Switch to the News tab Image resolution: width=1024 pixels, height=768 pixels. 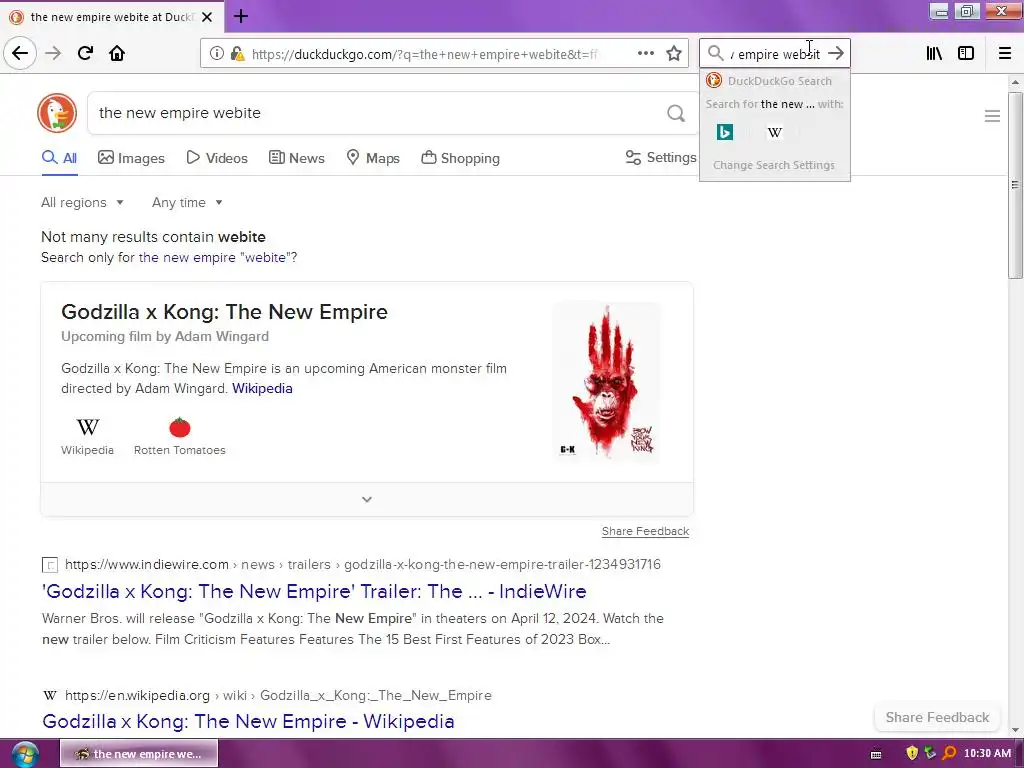tap(297, 158)
